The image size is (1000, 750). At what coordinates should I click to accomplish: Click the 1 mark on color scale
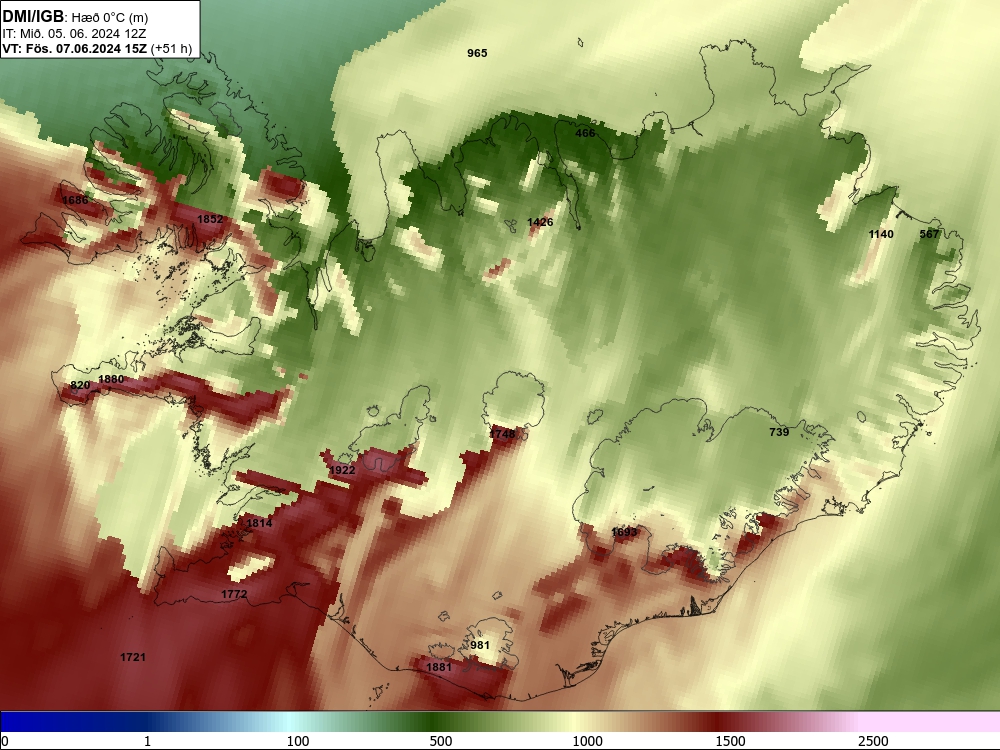coord(147,740)
